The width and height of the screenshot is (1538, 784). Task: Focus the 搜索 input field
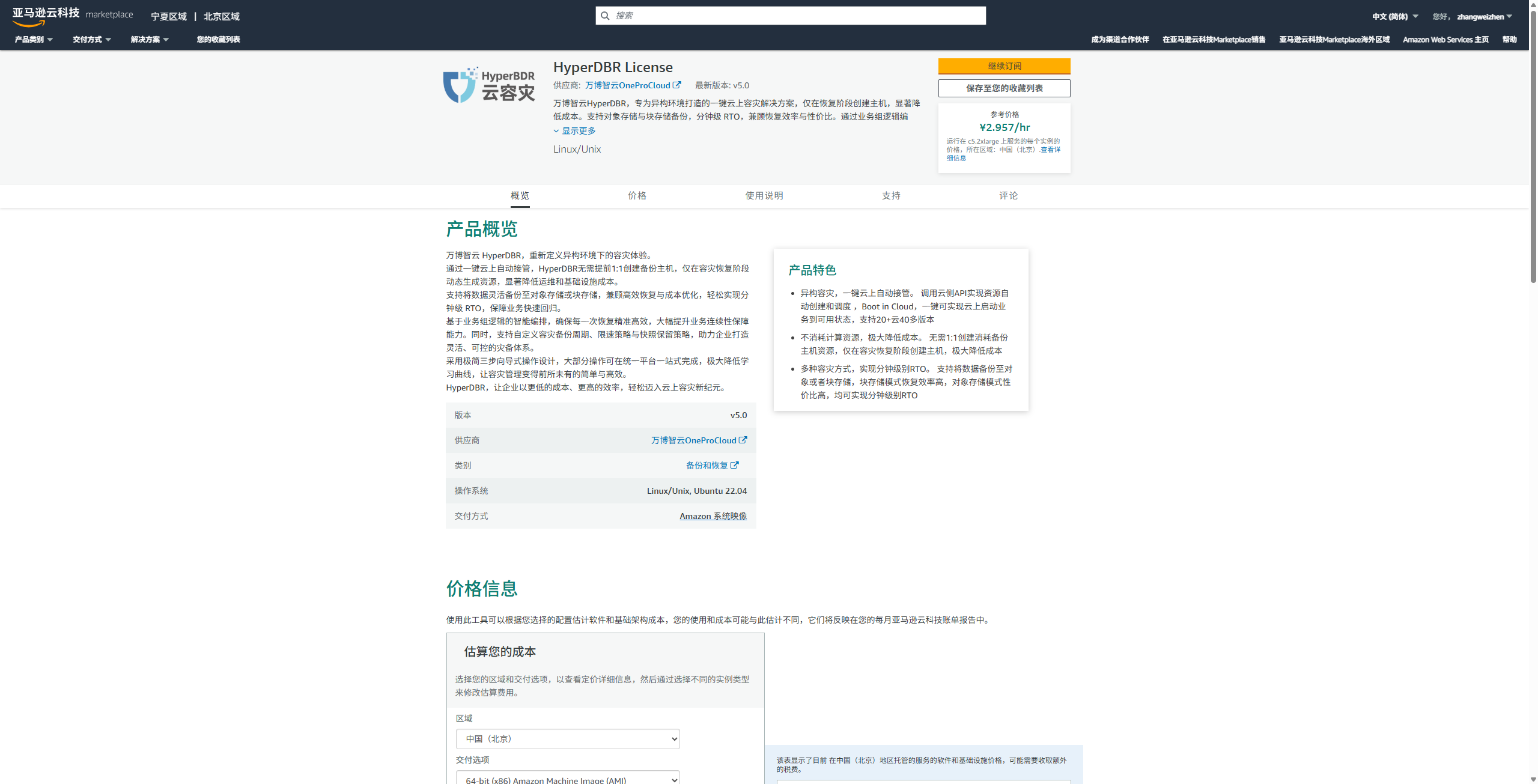[791, 16]
